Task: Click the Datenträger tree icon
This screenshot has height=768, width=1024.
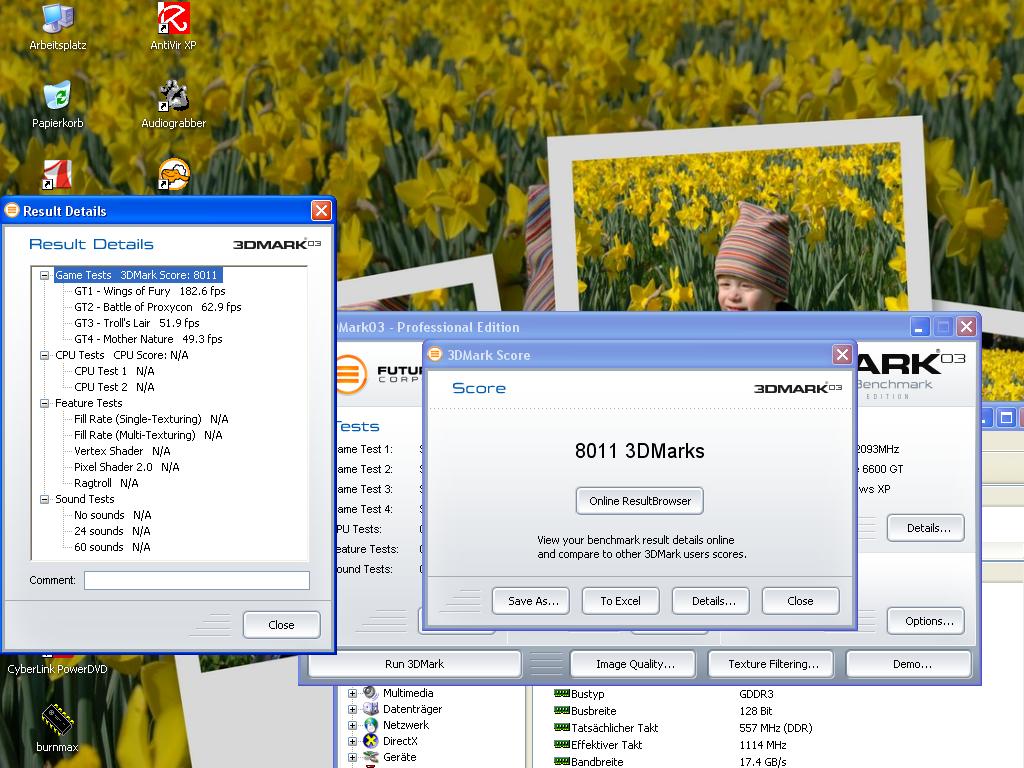Action: [x=371, y=709]
